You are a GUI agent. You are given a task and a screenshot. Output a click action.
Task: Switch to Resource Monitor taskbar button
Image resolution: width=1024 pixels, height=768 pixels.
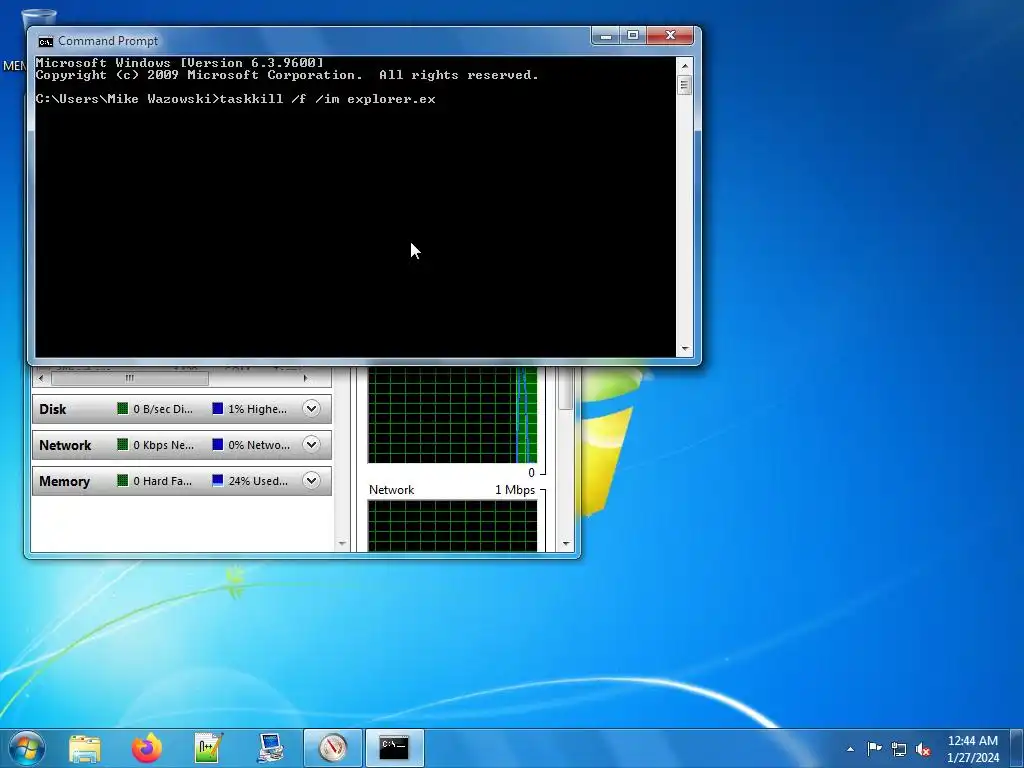tap(332, 748)
